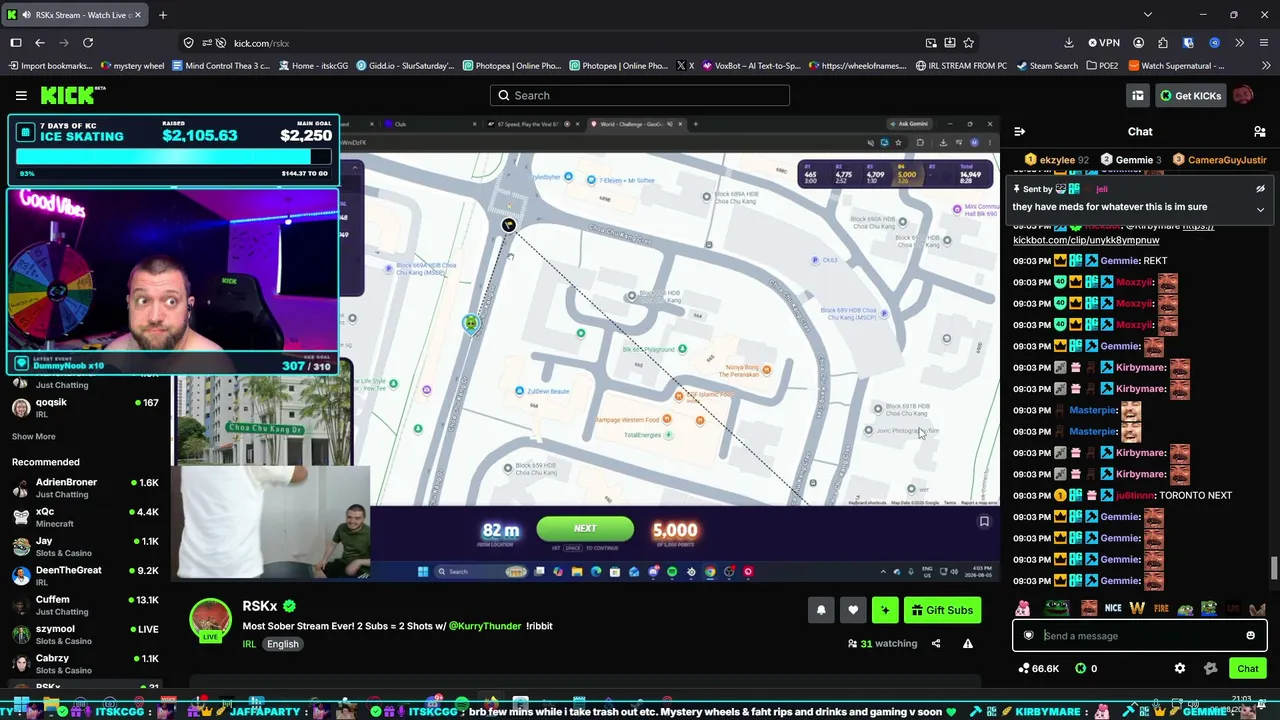Click the green sparkle subscribe button
Screen dimensions: 1280x720
885,610
